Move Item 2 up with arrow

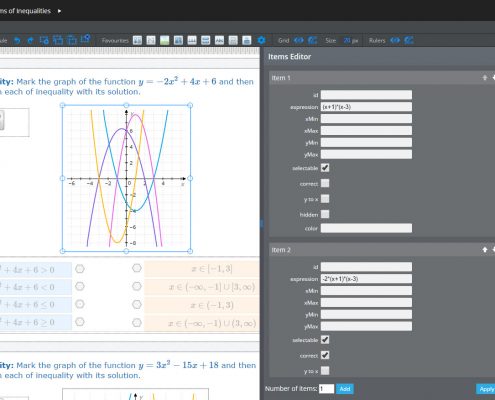pos(485,250)
